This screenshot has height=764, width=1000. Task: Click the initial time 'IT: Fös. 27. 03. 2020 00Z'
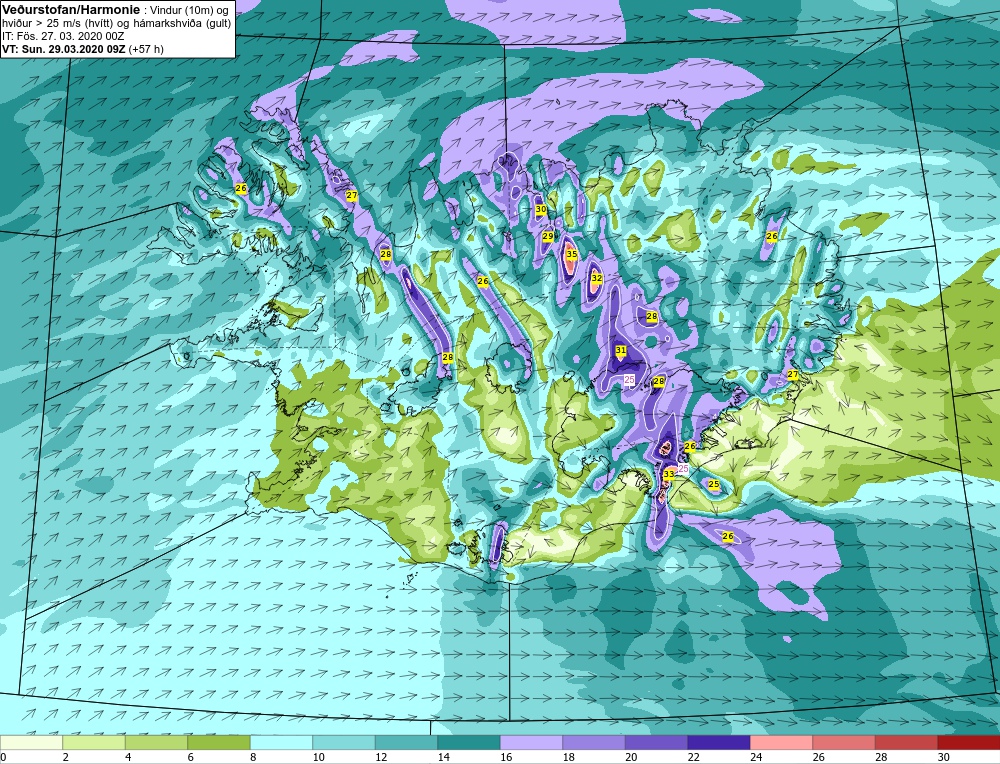(63, 36)
